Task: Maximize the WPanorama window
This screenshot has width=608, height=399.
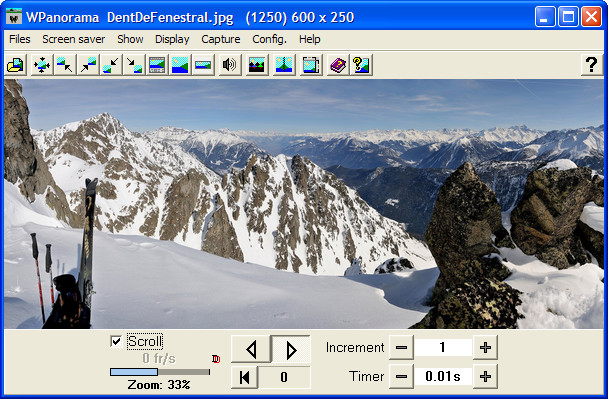Action: tap(568, 17)
